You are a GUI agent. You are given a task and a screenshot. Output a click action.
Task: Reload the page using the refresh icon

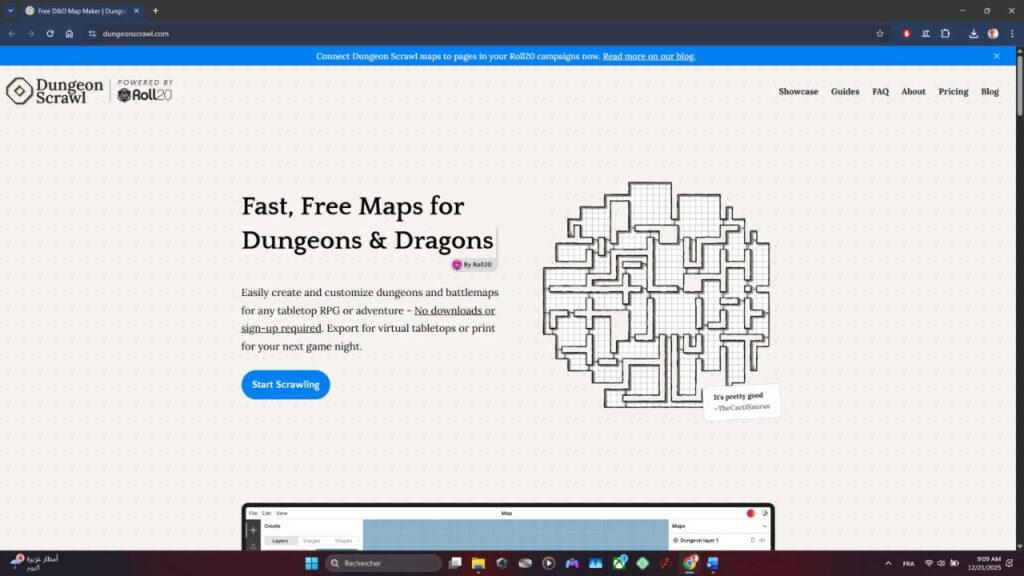pos(48,33)
